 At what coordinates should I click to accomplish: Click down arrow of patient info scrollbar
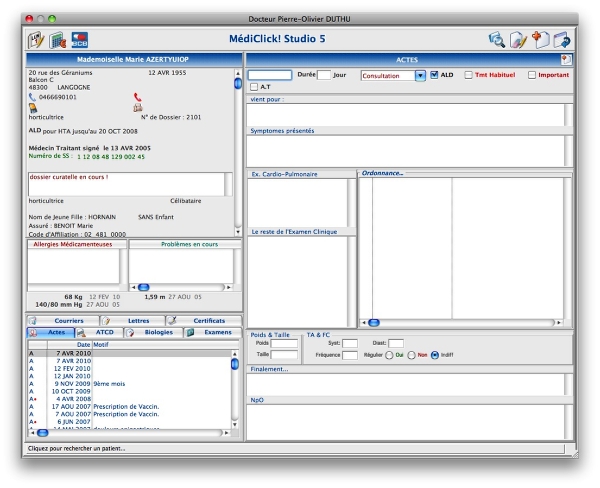(x=238, y=232)
